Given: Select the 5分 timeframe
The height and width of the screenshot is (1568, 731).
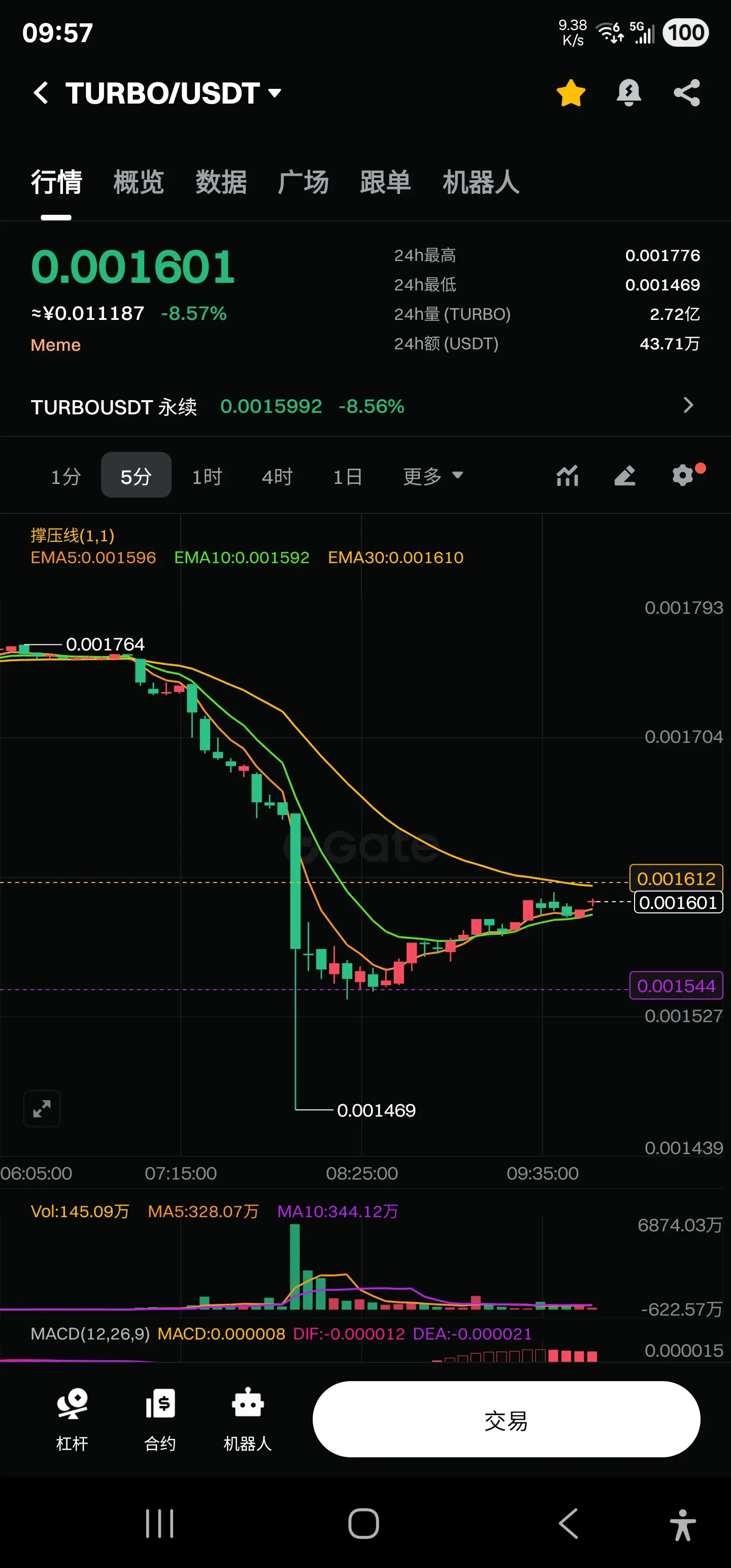Looking at the screenshot, I should pos(136,475).
